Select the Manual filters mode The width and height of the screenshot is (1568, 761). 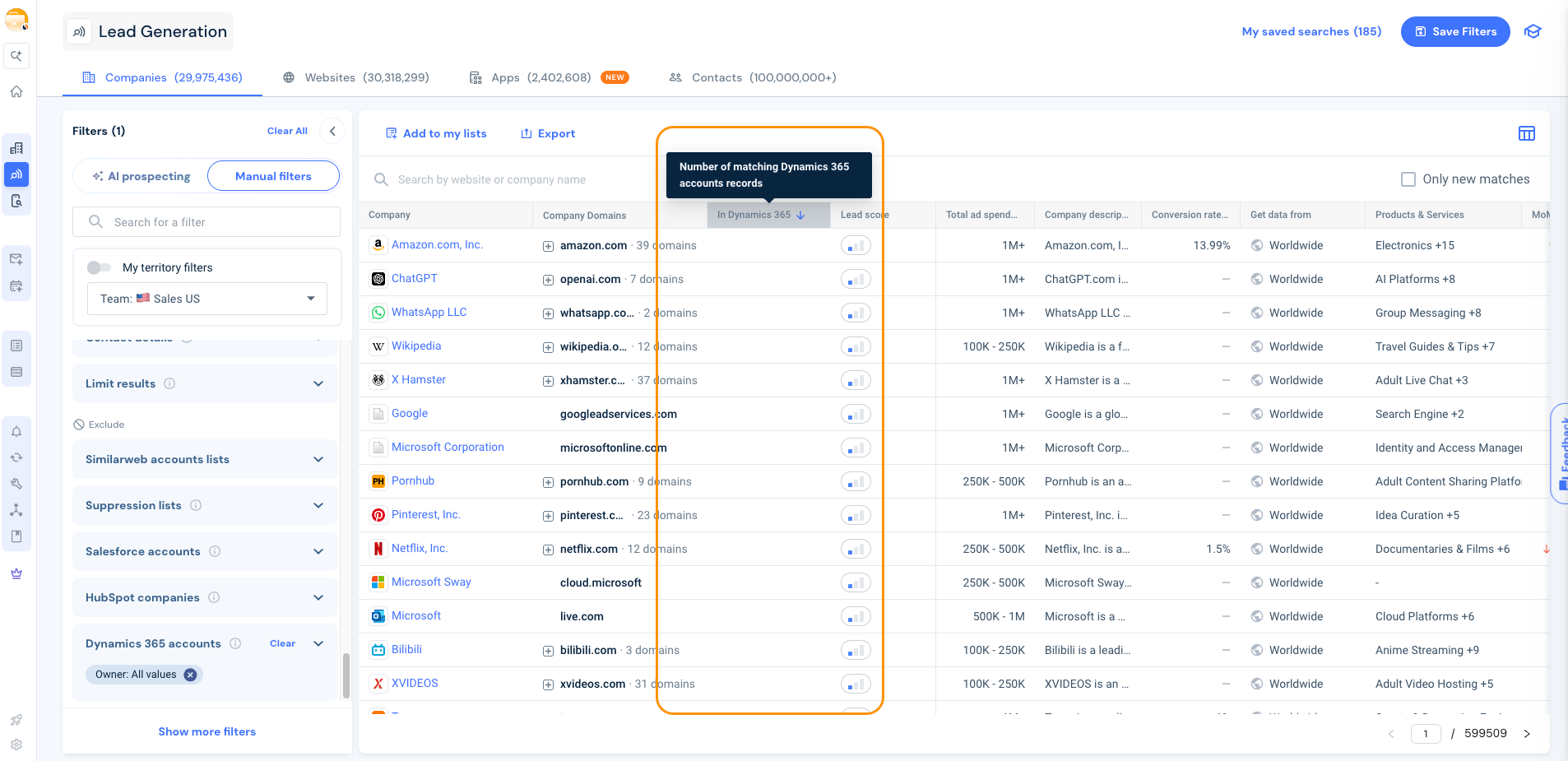click(x=273, y=176)
